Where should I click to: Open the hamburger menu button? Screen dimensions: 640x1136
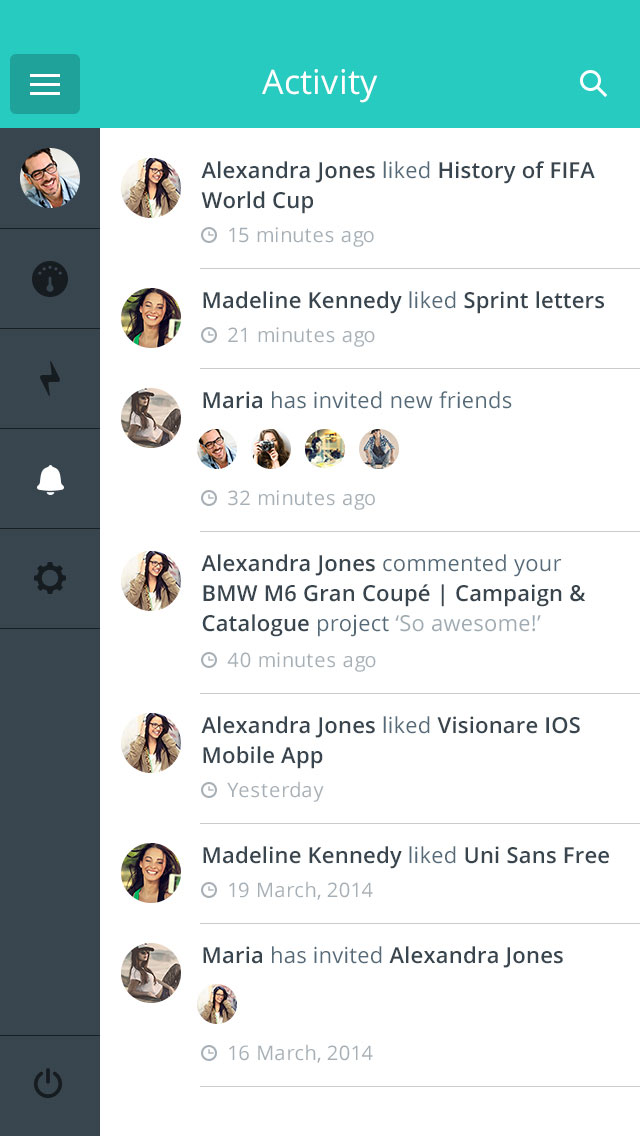[x=45, y=84]
